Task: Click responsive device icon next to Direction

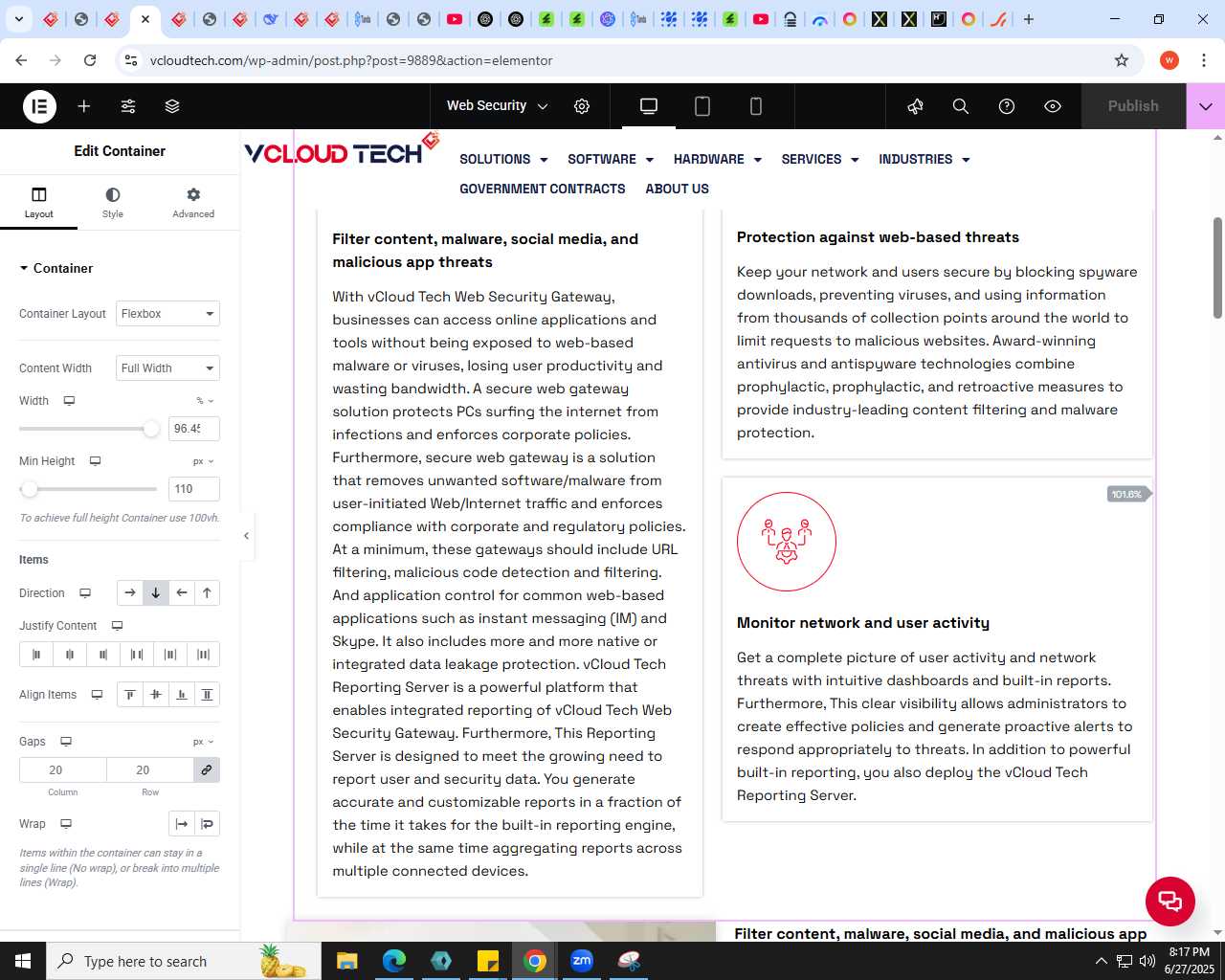Action: click(85, 593)
